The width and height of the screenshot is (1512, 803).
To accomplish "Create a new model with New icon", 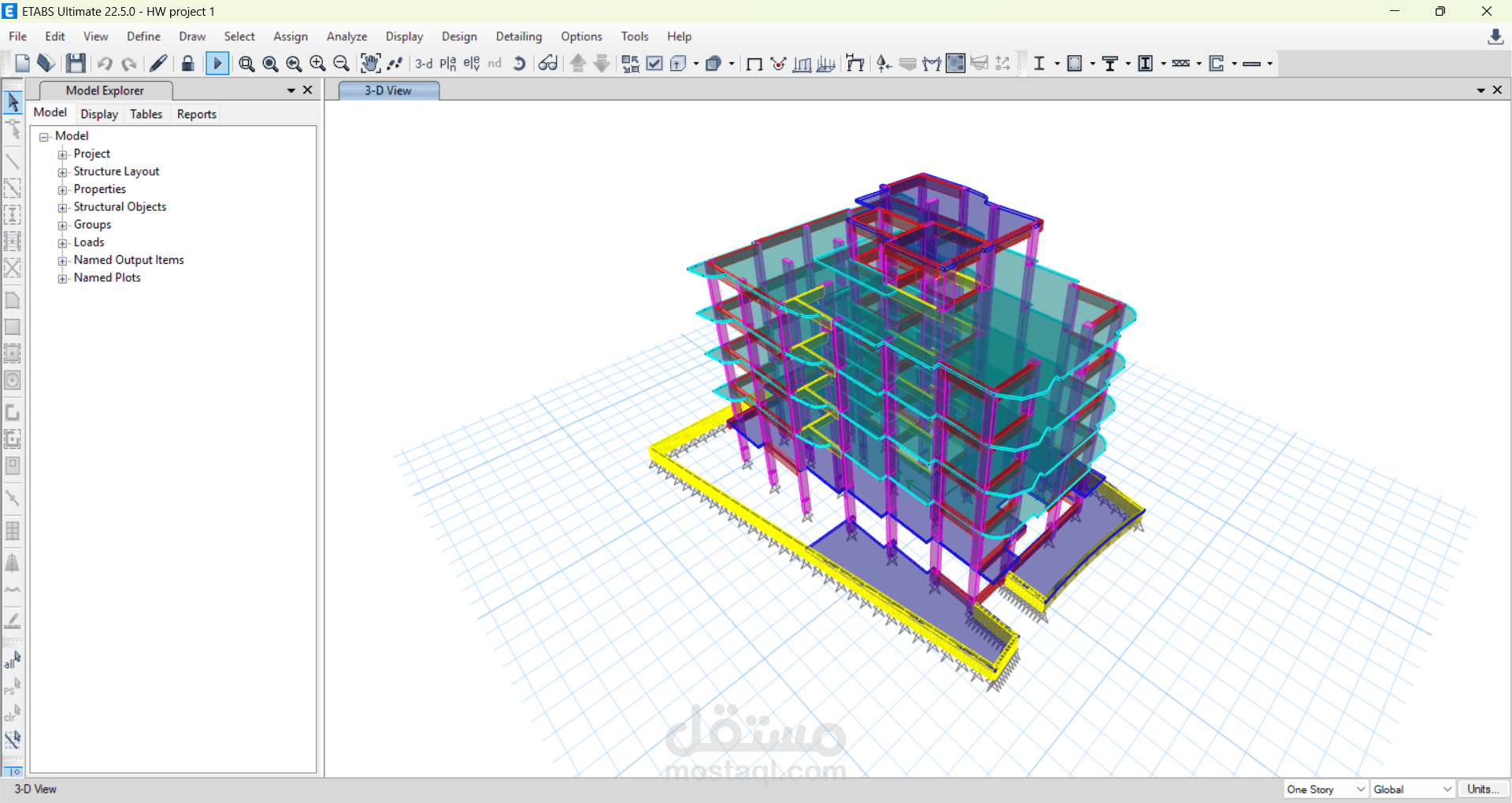I will tap(22, 64).
